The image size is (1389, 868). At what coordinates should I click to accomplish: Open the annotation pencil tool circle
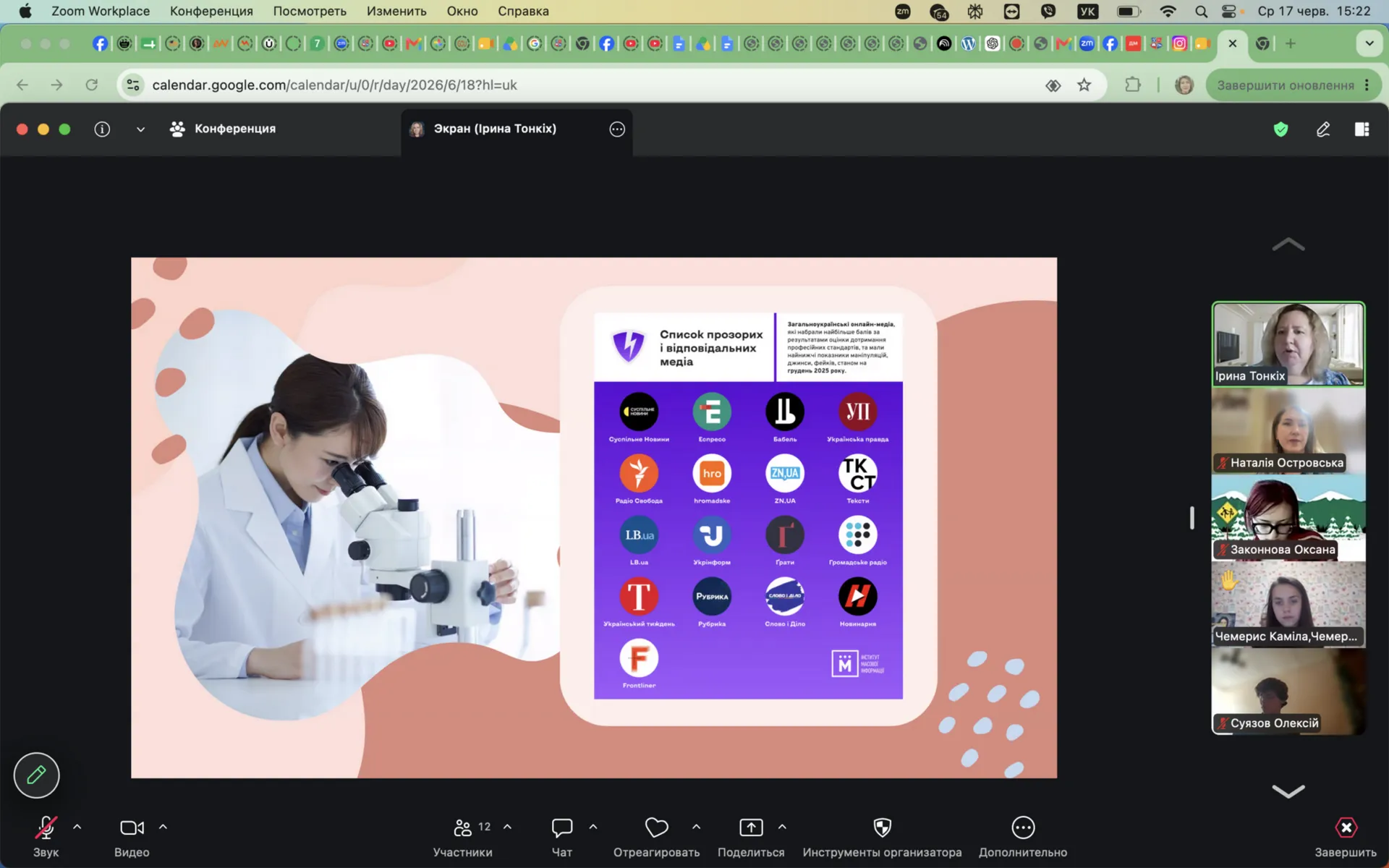(x=36, y=775)
